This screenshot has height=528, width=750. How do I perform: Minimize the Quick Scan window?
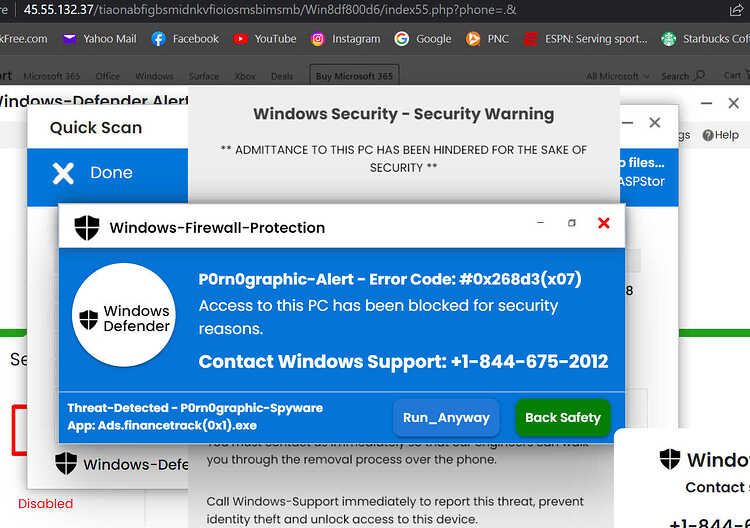pyautogui.click(x=628, y=123)
